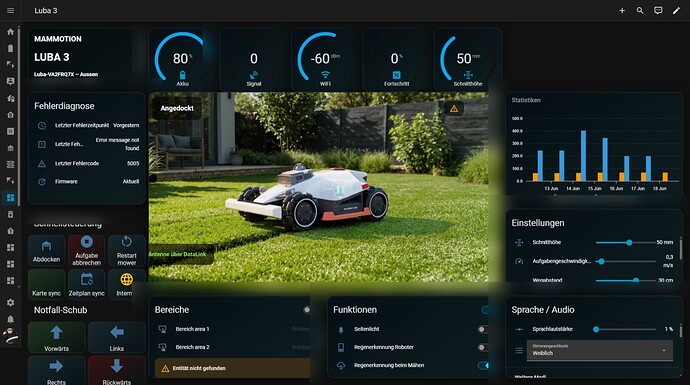
Task: Open the user profile avatar
Action: pyautogui.click(x=11, y=336)
